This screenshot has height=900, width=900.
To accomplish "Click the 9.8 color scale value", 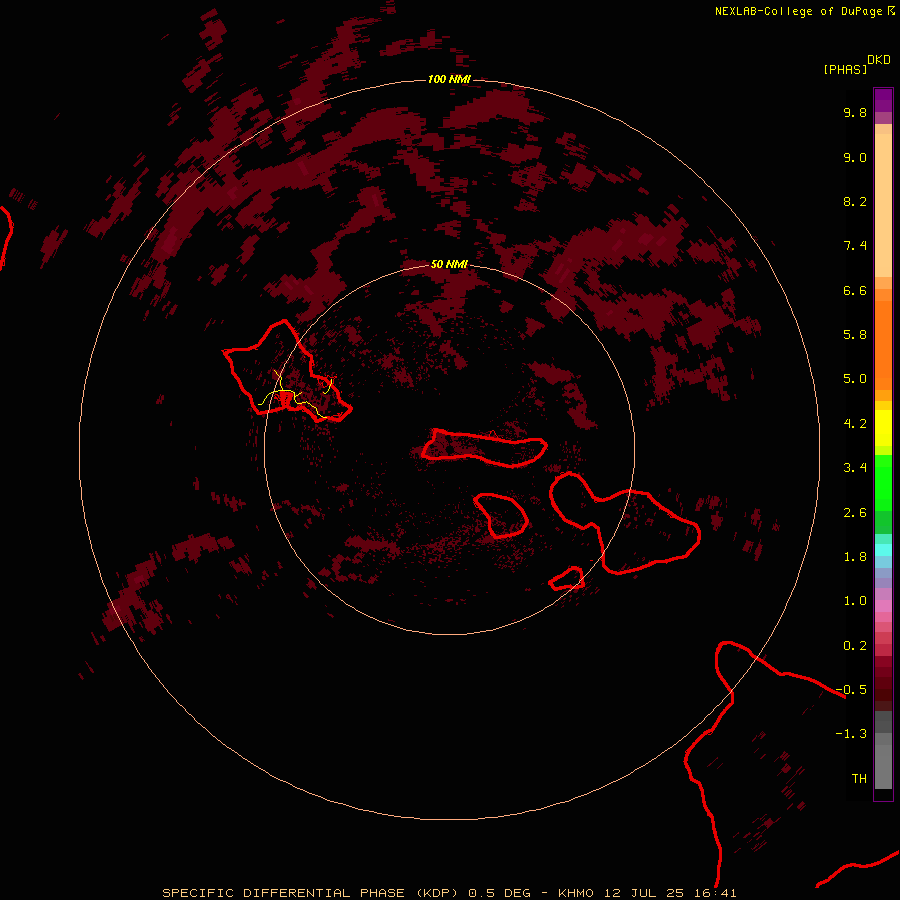I will [x=855, y=112].
